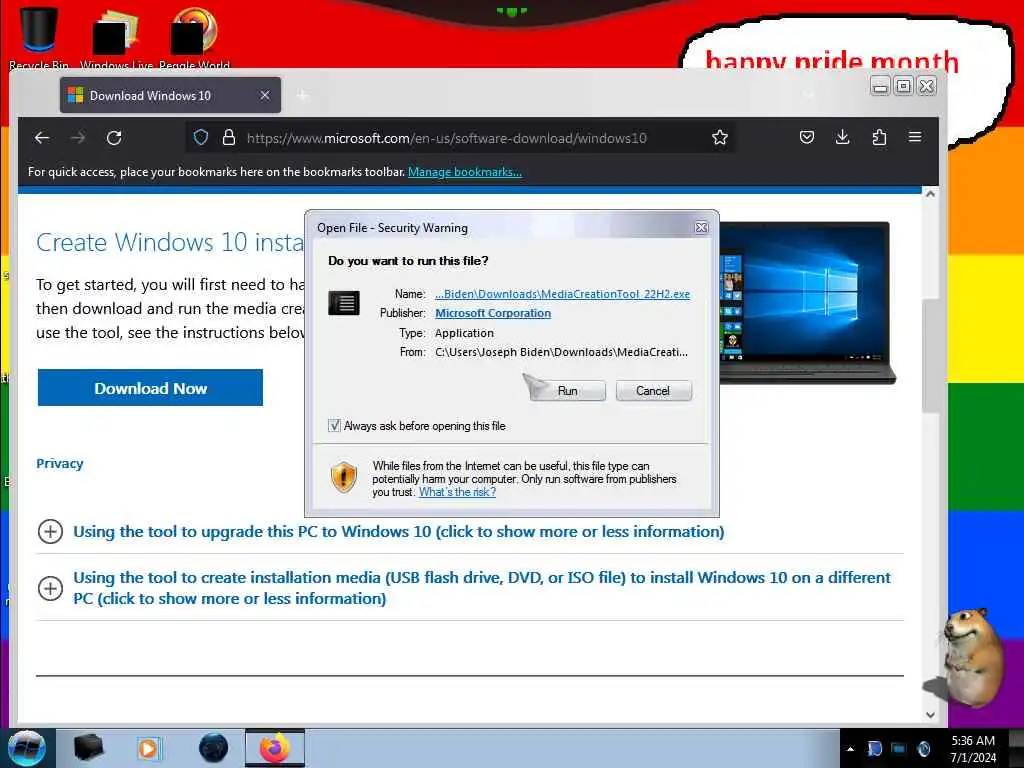Viewport: 1024px width, 768px height.
Task: Open the network tray icon
Action: 899,748
